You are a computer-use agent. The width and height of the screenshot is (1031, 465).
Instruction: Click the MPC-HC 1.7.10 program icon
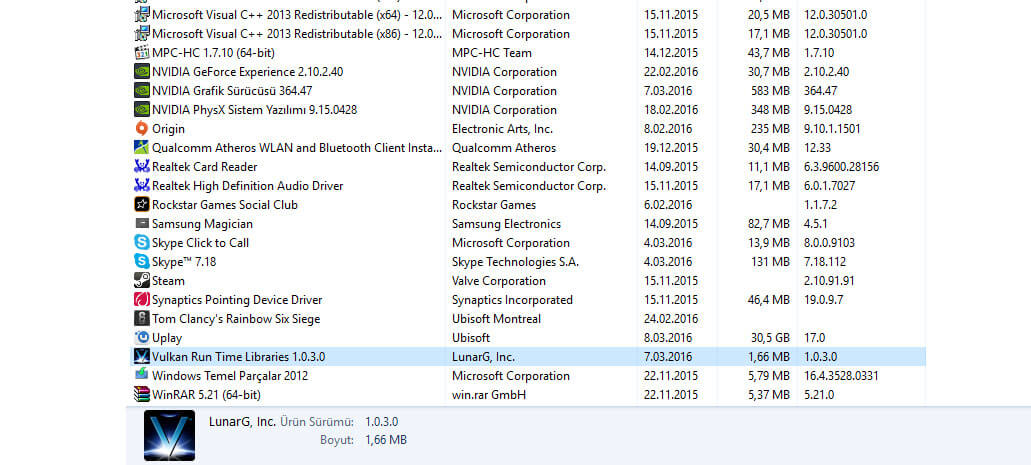[x=141, y=53]
